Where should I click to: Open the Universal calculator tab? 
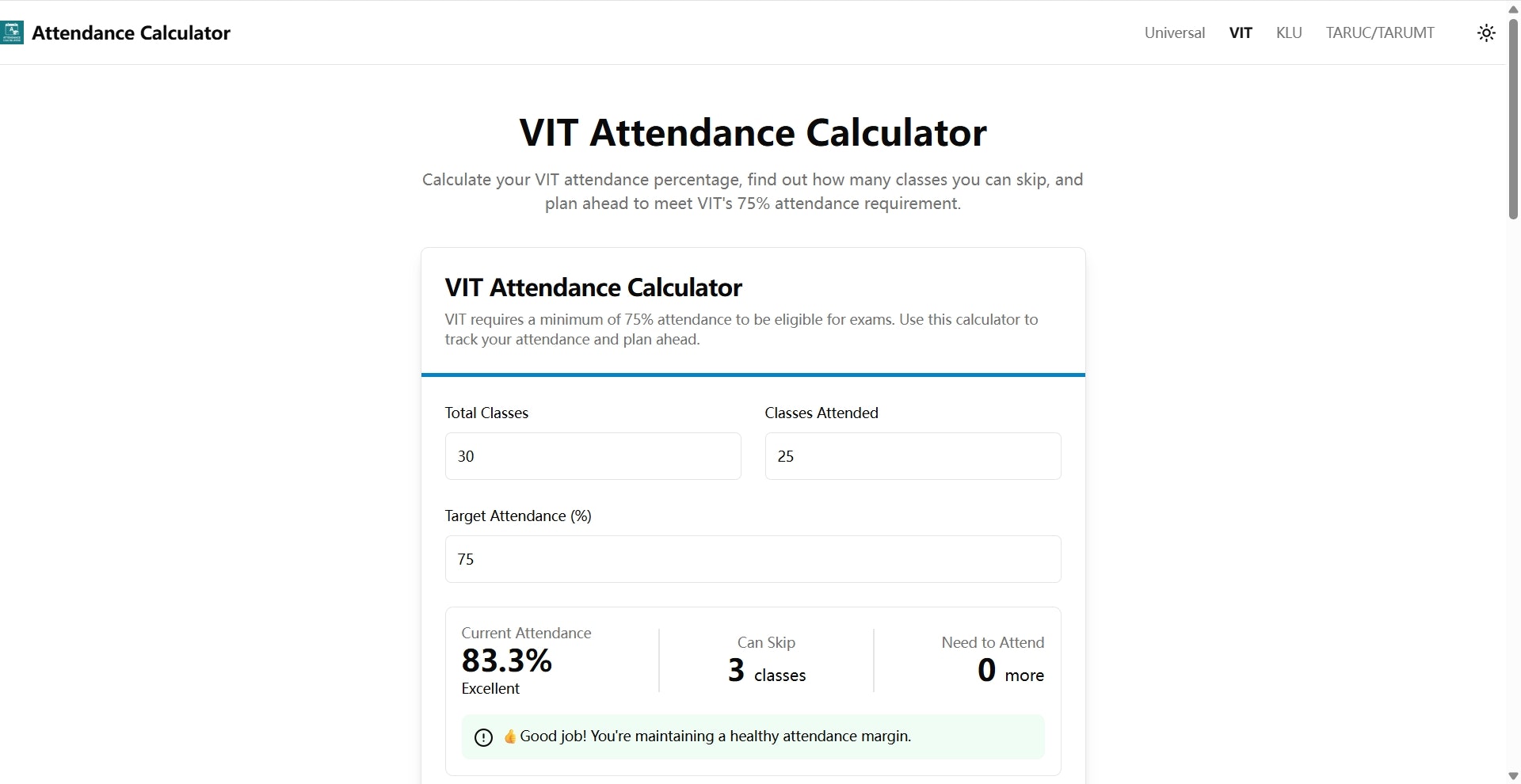click(1174, 32)
